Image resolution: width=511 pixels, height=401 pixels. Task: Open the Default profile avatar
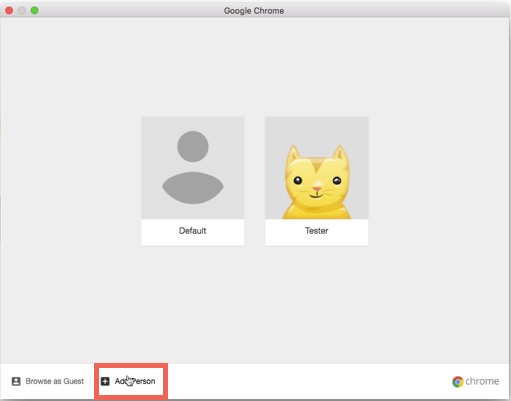pyautogui.click(x=193, y=168)
